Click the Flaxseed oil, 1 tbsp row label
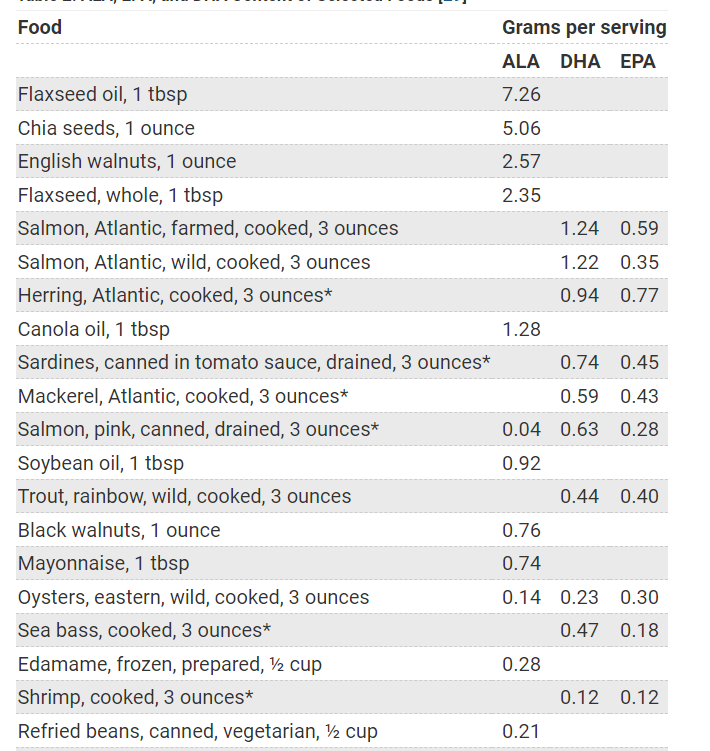Screen dimensions: 710x751 (102, 95)
